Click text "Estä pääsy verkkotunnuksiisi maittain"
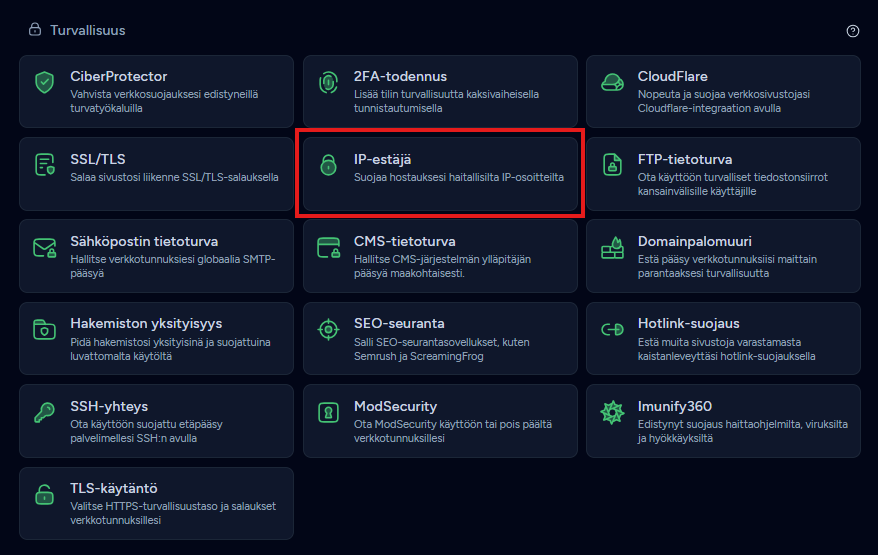878x555 pixels. pos(727,259)
